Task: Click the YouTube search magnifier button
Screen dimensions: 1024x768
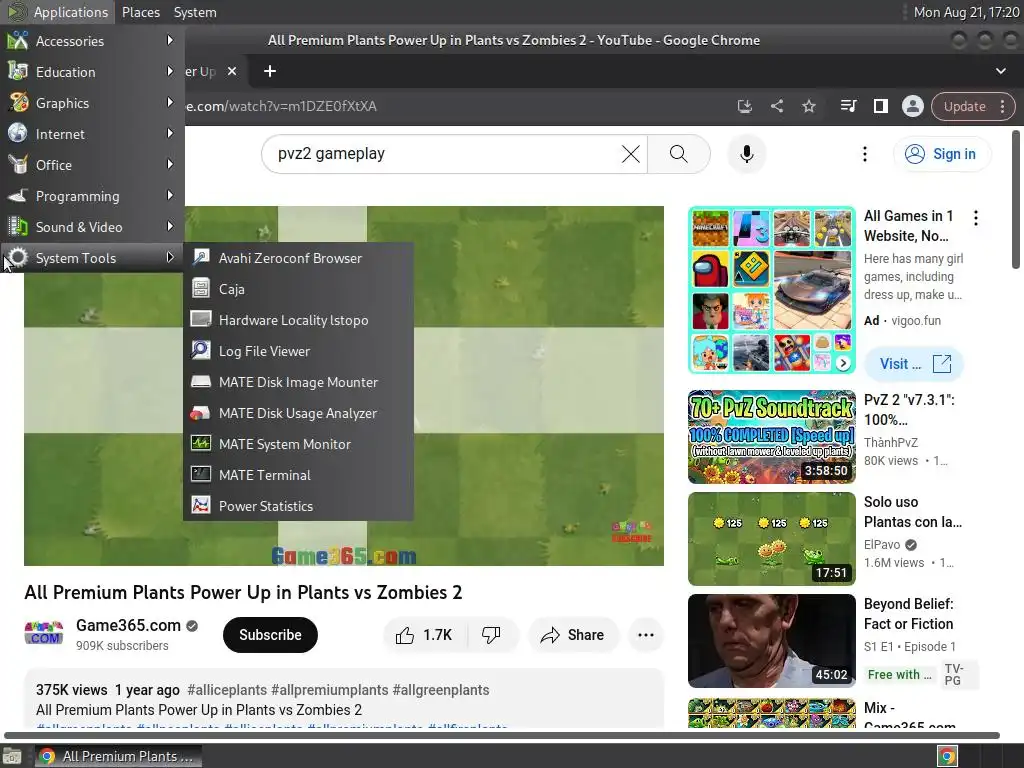Action: coord(679,154)
